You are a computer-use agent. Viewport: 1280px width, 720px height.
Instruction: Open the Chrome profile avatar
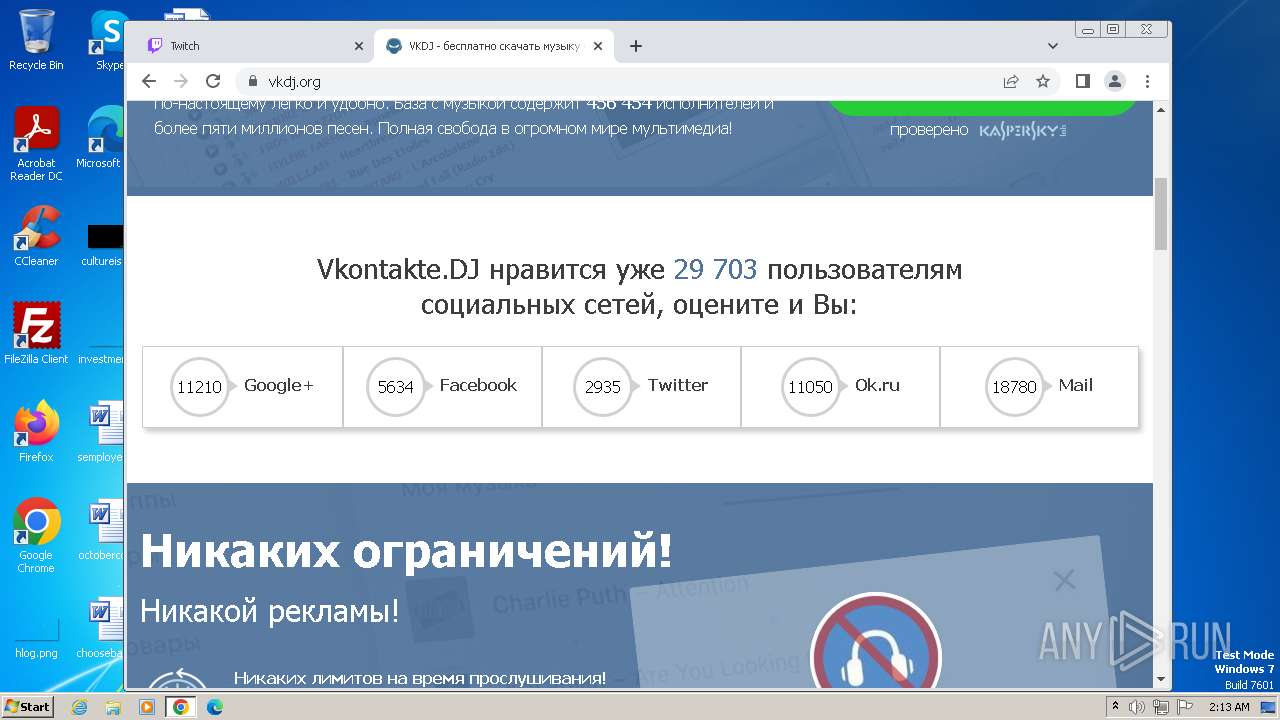click(1115, 81)
